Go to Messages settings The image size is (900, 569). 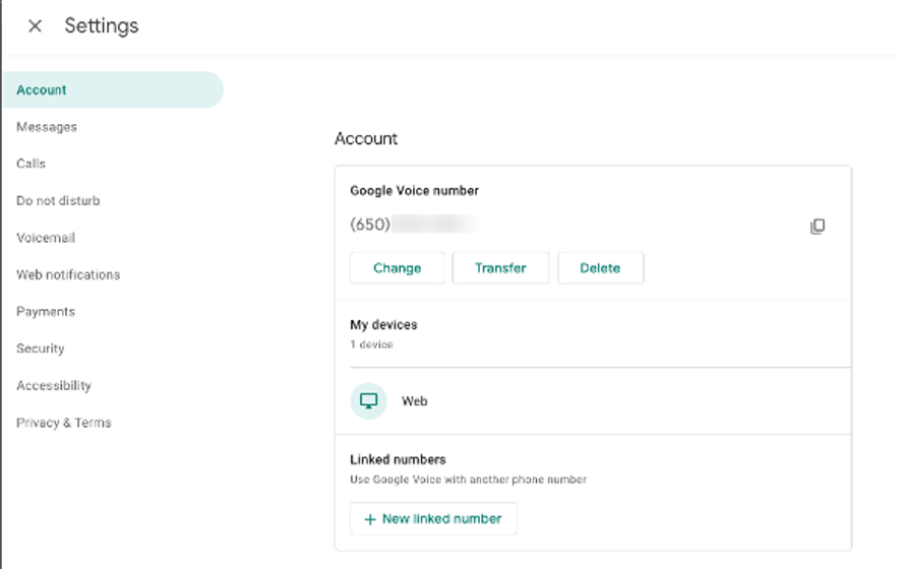[46, 127]
